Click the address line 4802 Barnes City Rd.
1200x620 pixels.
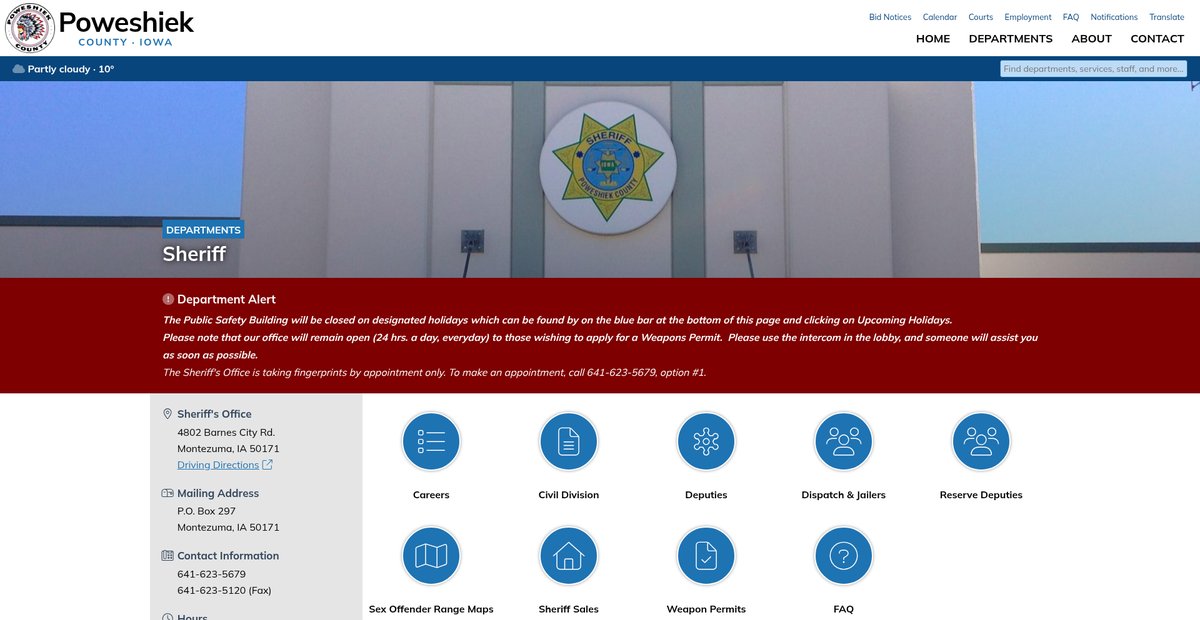click(x=226, y=432)
